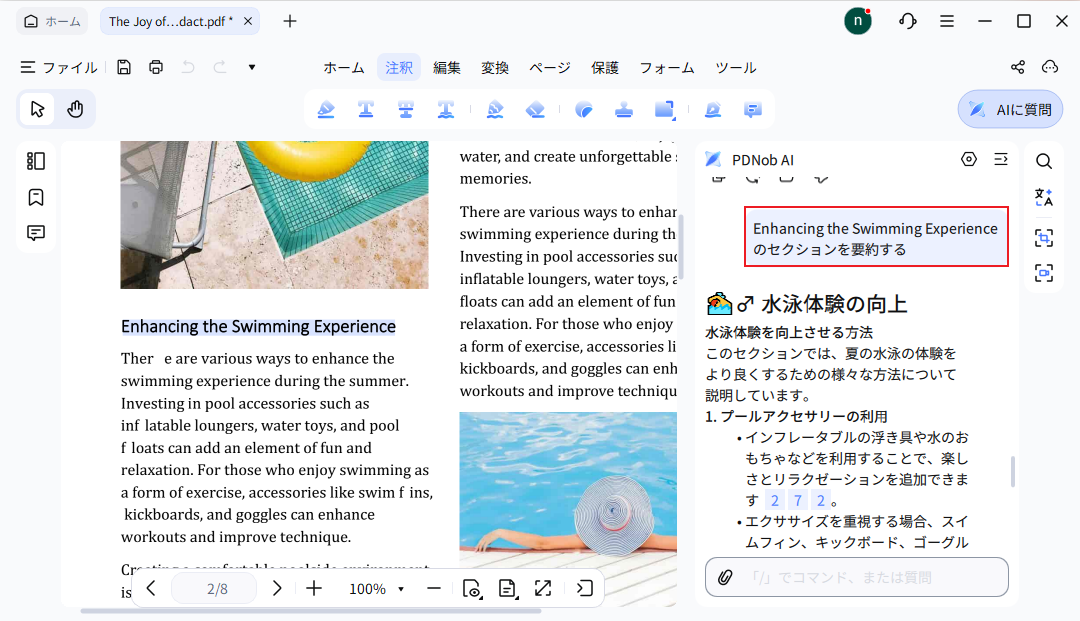Select the highlight annotation tool
The height and width of the screenshot is (621, 1080).
pyautogui.click(x=326, y=109)
